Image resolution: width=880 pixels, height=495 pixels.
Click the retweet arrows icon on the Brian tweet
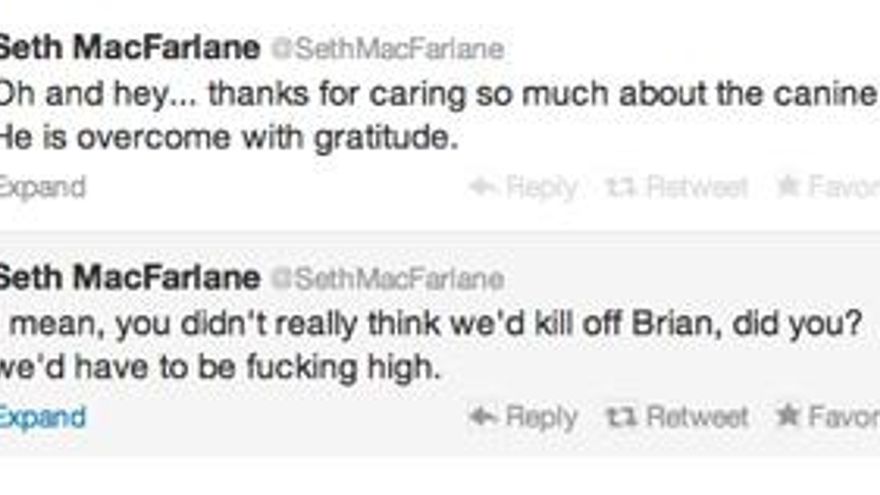pyautogui.click(x=621, y=416)
